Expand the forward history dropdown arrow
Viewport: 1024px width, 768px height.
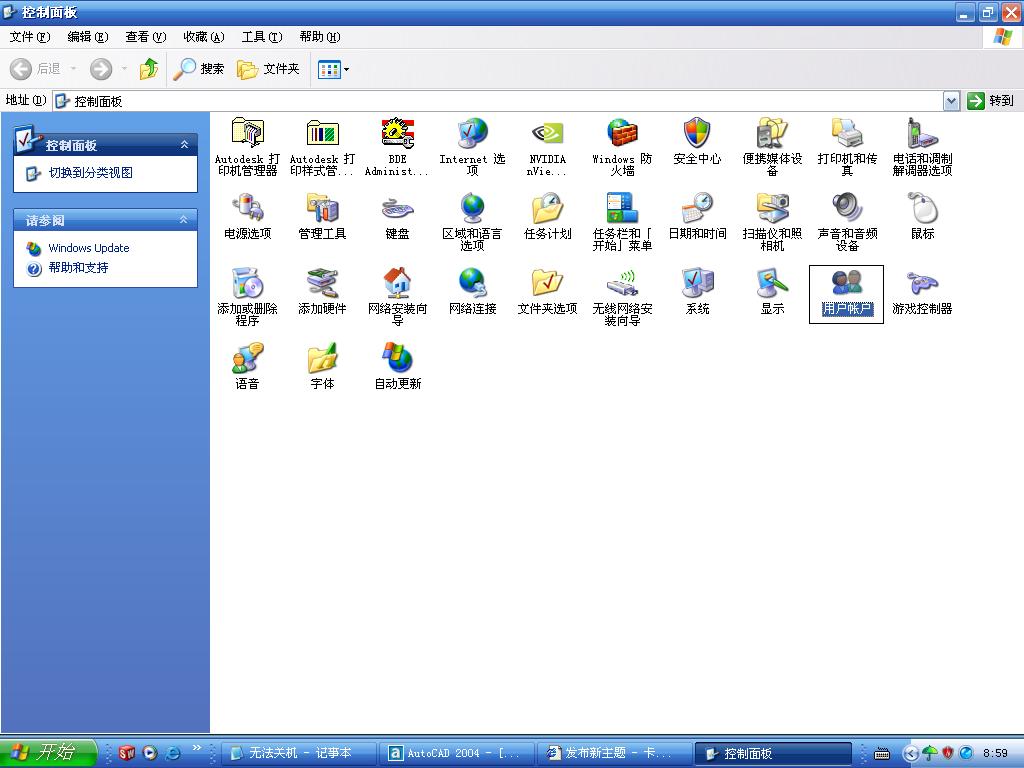[124, 69]
